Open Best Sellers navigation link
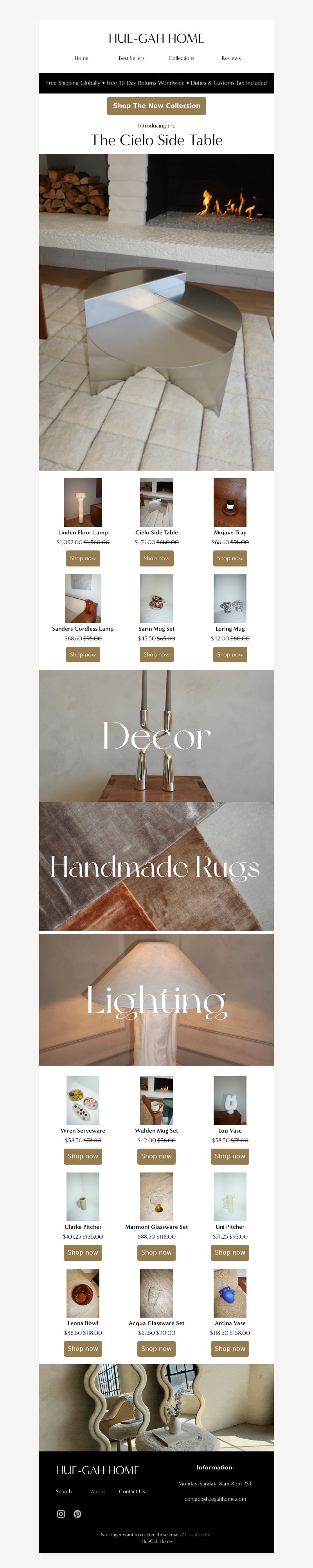313x1568 pixels. [131, 58]
